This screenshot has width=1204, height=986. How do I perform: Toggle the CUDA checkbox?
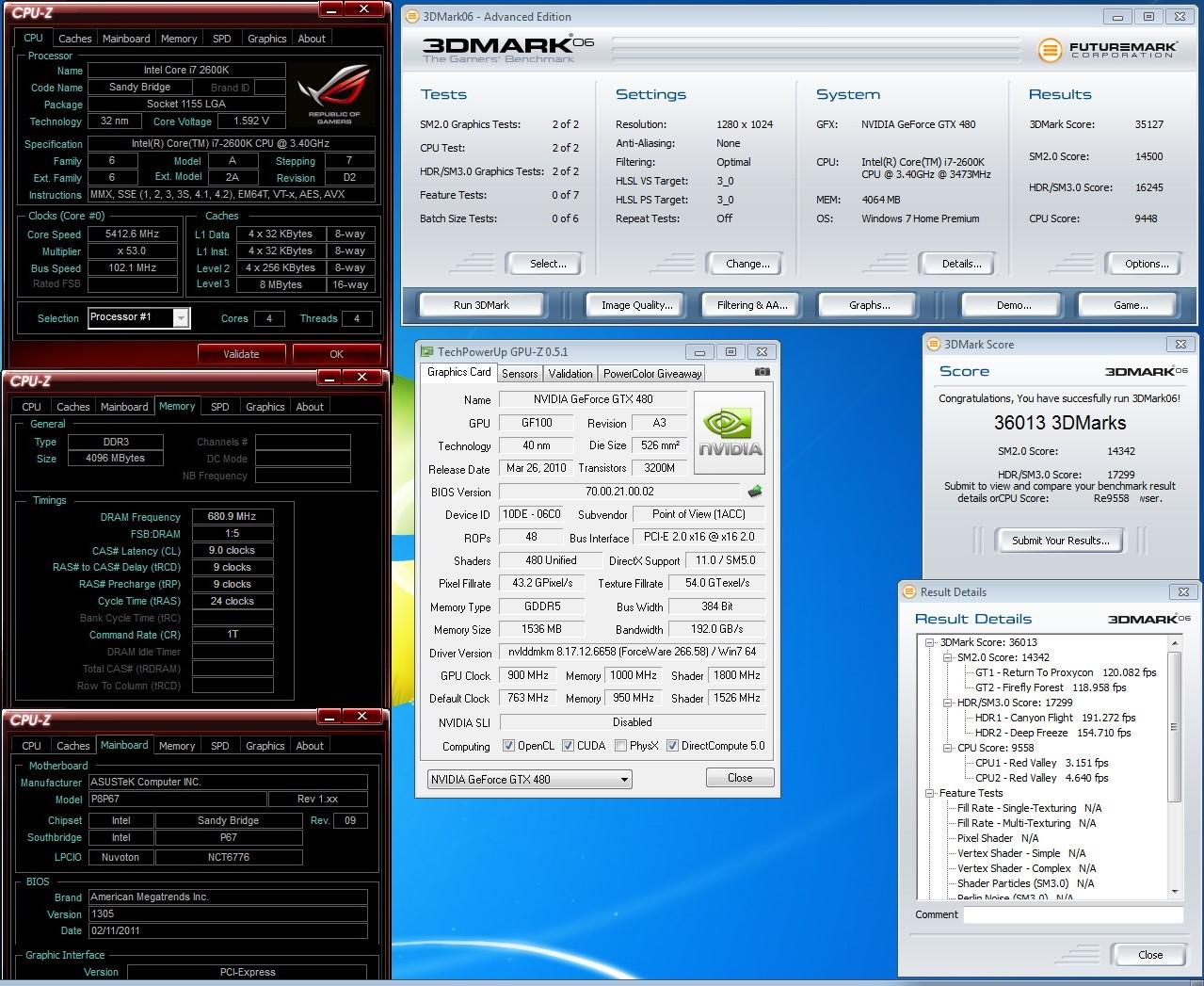tap(568, 746)
